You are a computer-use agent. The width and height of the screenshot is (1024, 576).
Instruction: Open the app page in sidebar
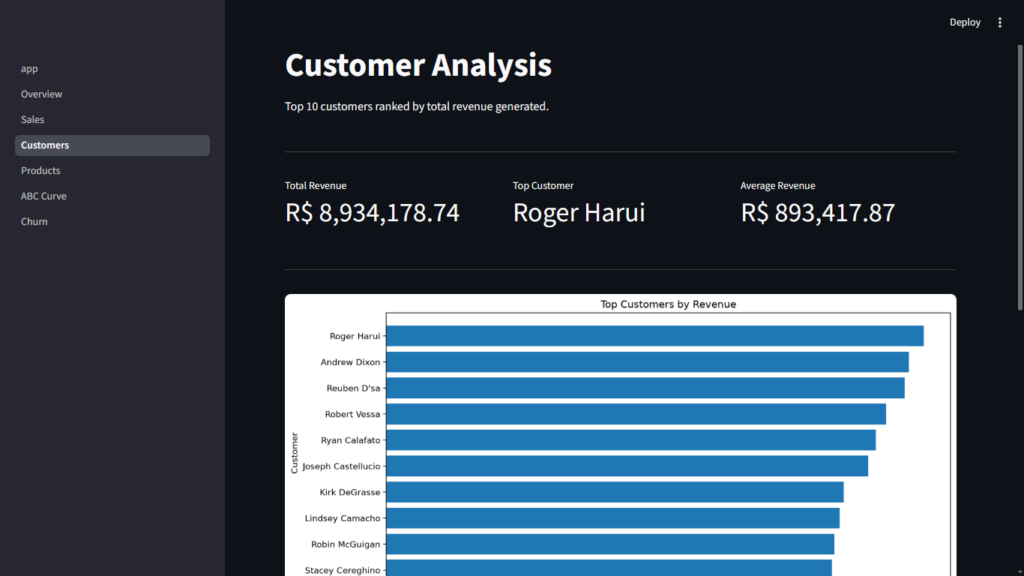112,69
